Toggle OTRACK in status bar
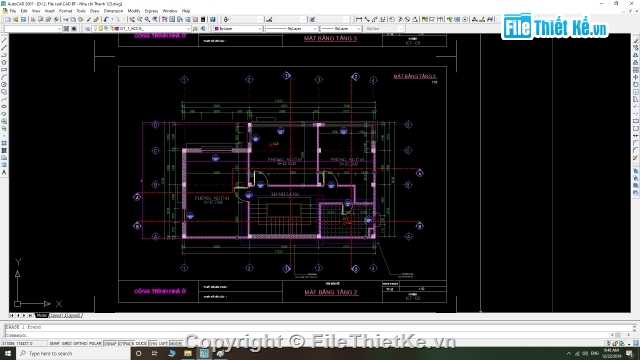The width and height of the screenshot is (640, 360). coord(126,344)
